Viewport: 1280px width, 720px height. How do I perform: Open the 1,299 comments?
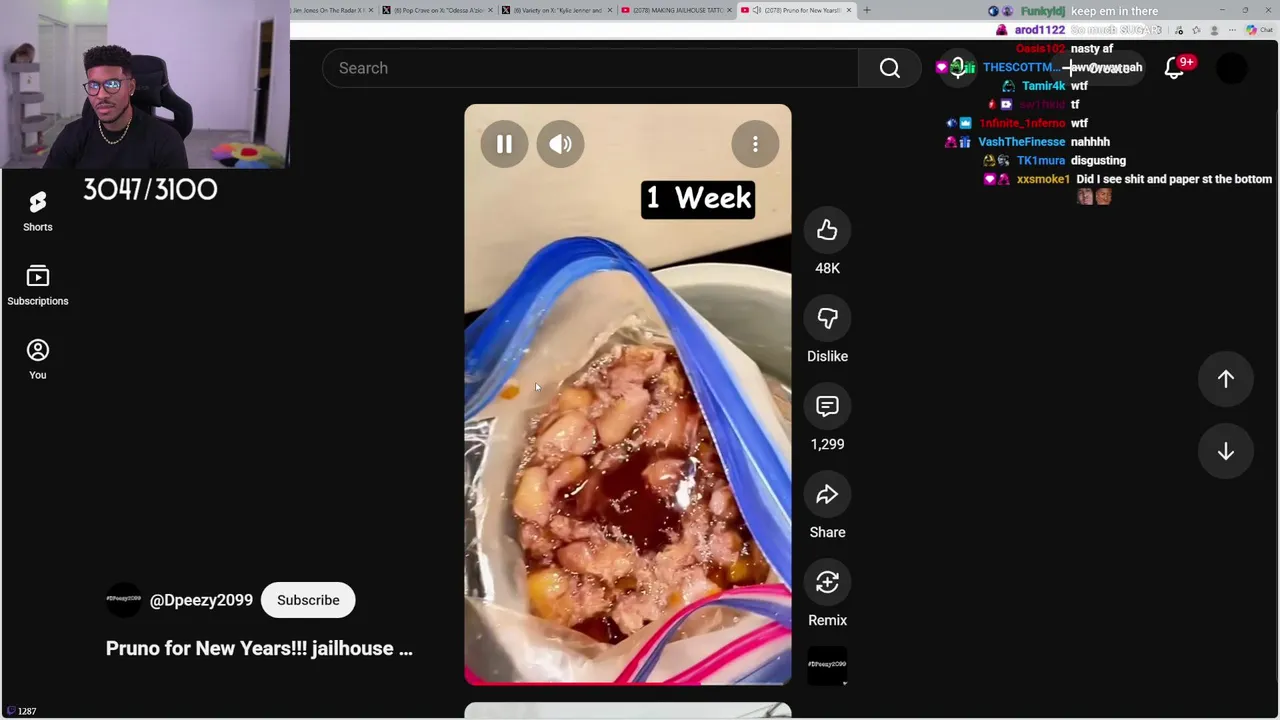tap(827, 407)
